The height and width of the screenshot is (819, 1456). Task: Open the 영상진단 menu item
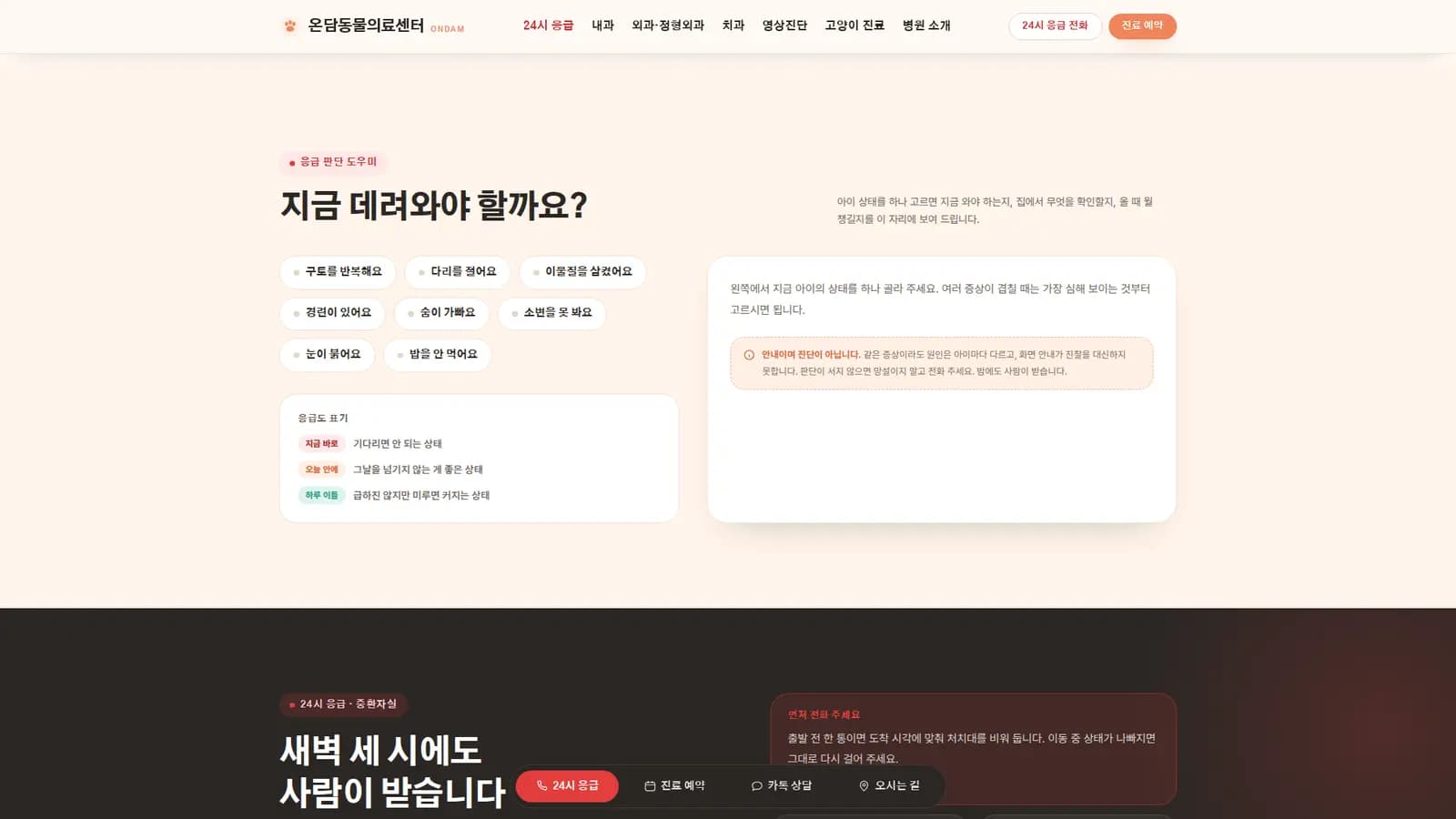(x=784, y=25)
